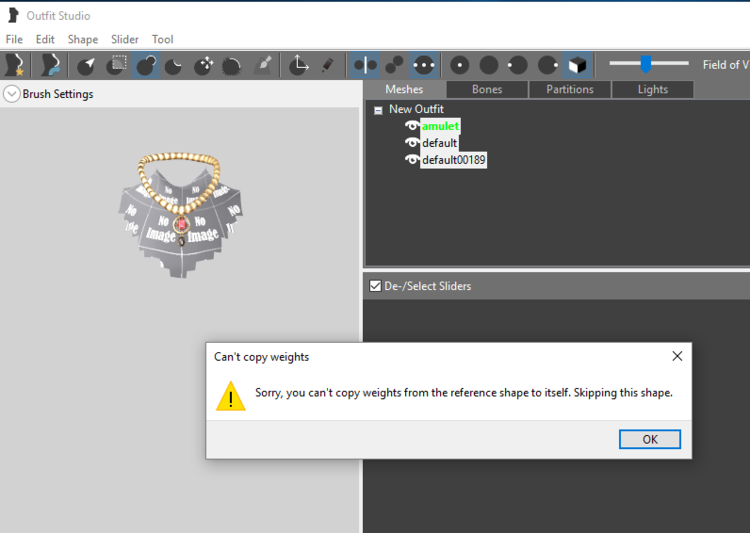
Task: Toggle X-mirror symmetry icon
Action: click(365, 65)
